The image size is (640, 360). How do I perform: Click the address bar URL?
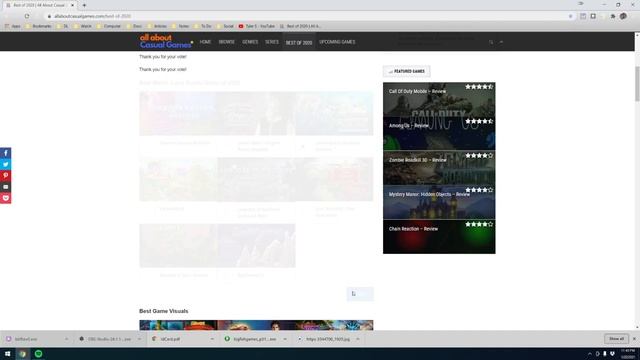point(92,16)
